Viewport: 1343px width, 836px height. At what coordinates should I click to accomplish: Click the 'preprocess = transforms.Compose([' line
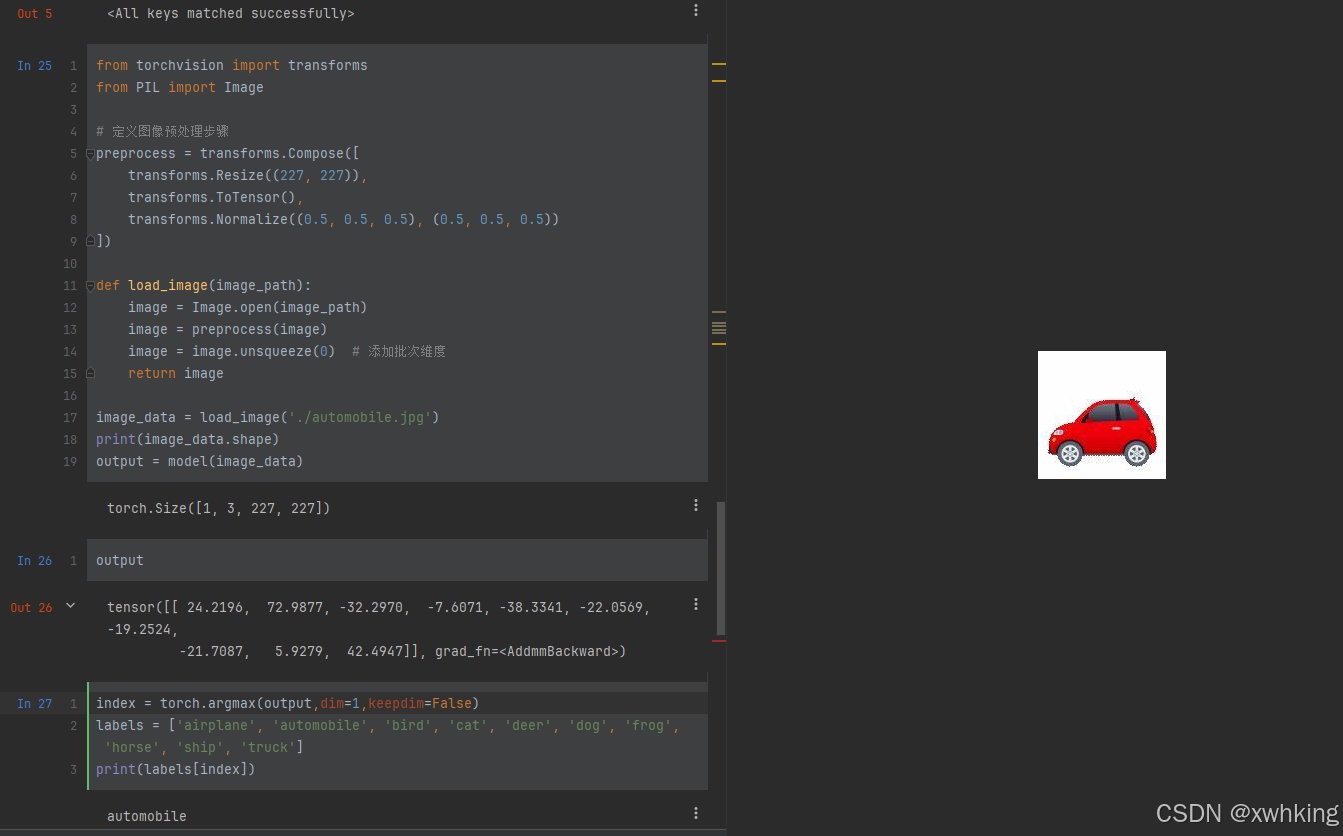click(x=228, y=153)
